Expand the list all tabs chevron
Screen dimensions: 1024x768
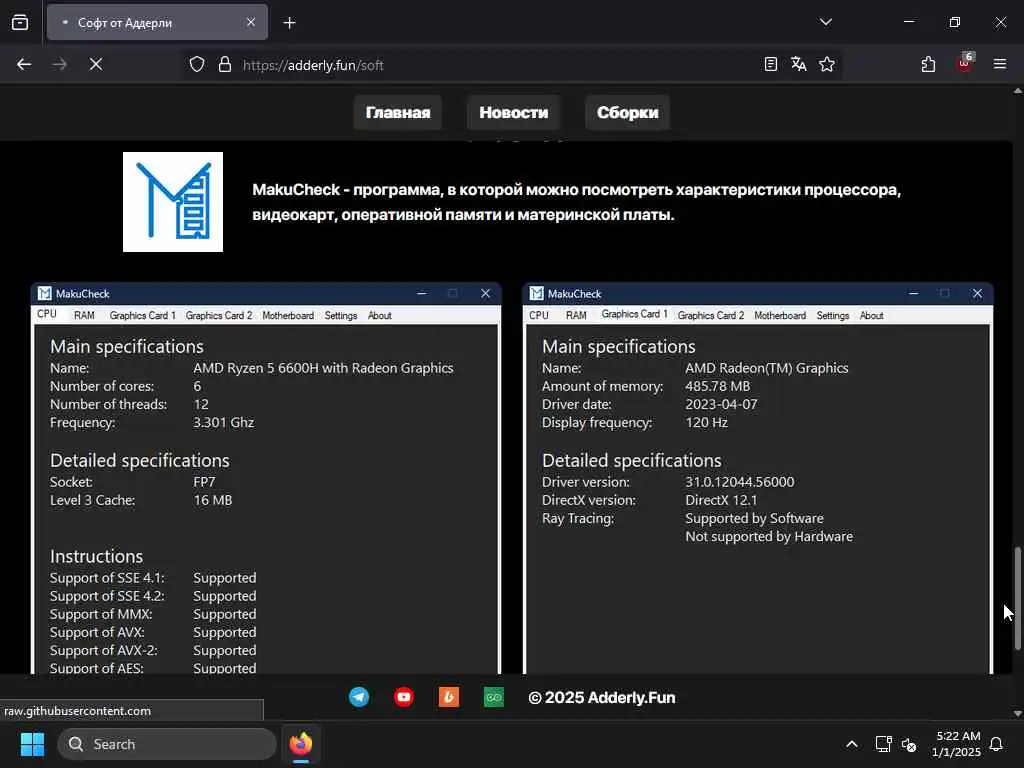(825, 22)
